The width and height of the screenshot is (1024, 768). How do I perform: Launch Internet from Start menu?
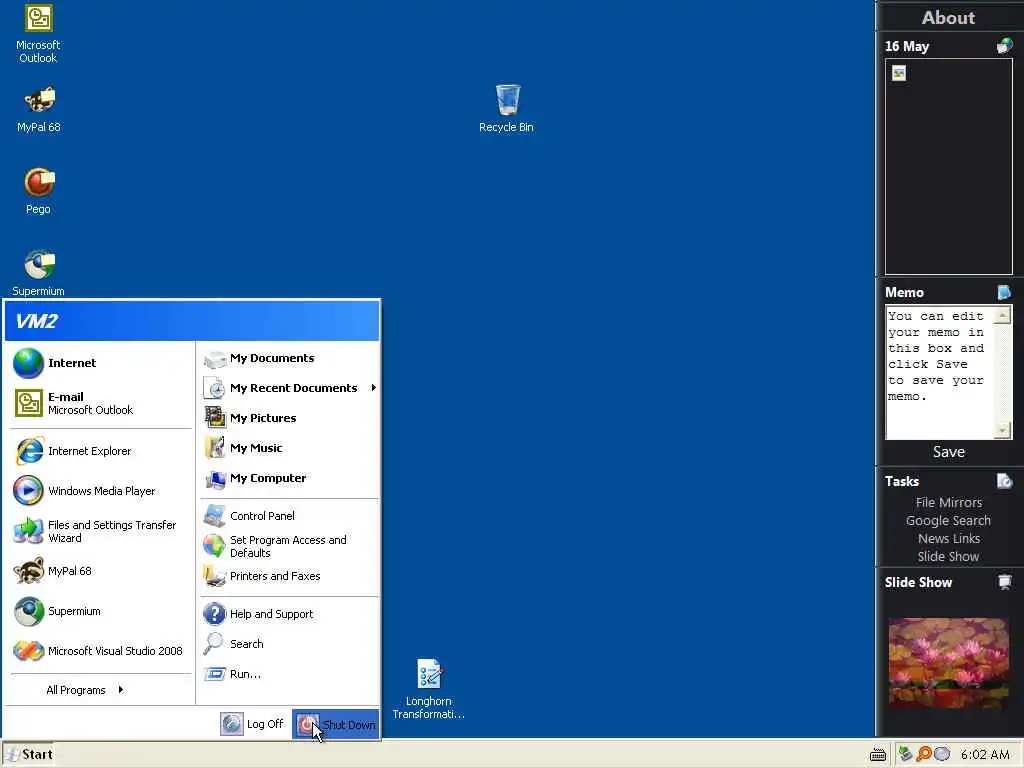coord(99,363)
